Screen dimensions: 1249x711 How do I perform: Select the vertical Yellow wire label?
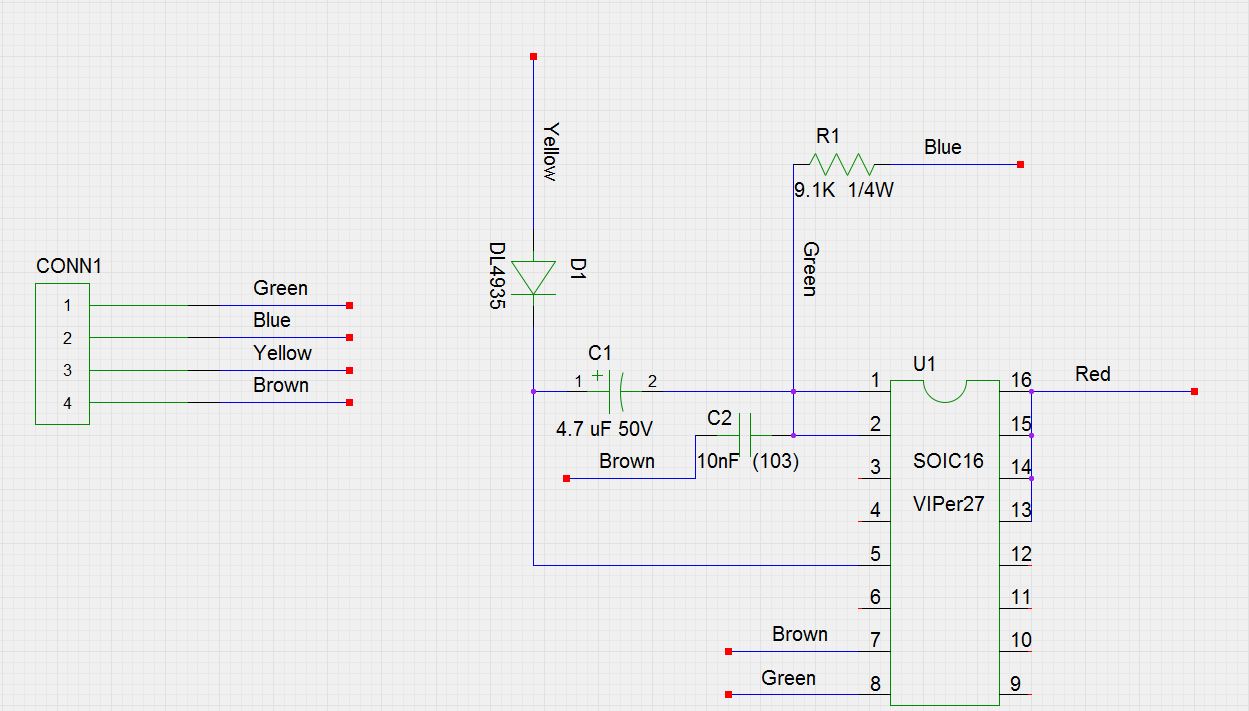tap(548, 151)
